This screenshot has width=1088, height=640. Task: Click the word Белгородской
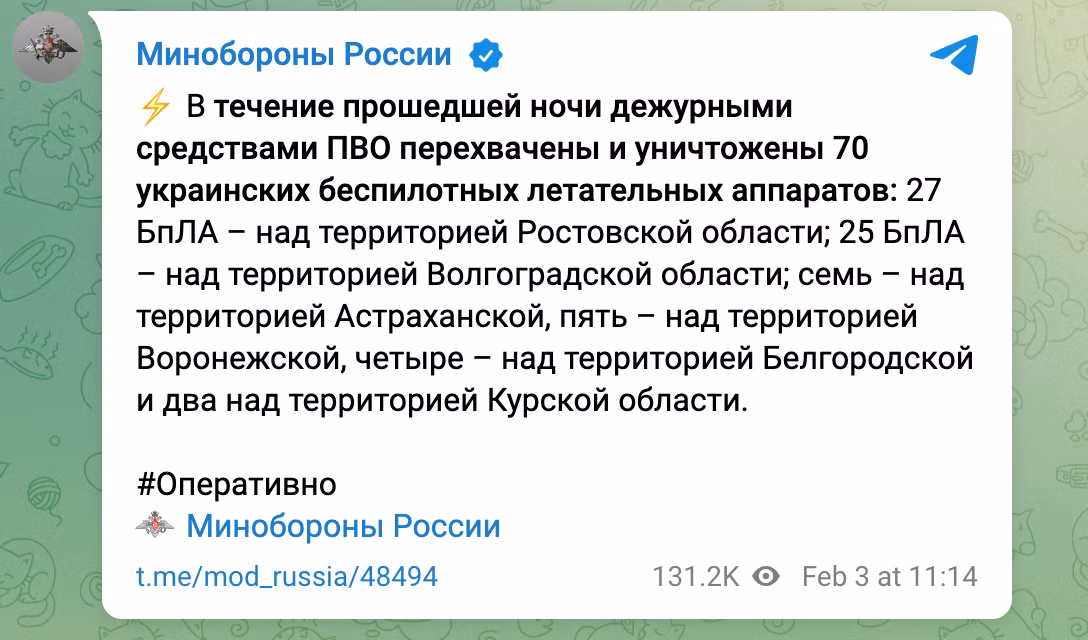[867, 359]
